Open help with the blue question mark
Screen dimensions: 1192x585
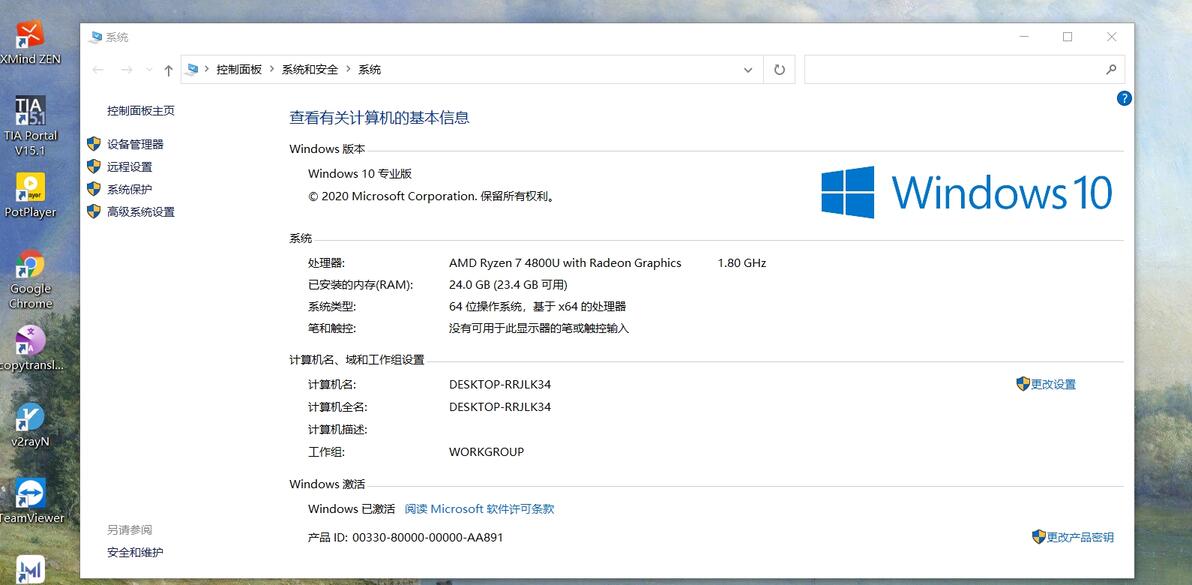[x=1124, y=98]
